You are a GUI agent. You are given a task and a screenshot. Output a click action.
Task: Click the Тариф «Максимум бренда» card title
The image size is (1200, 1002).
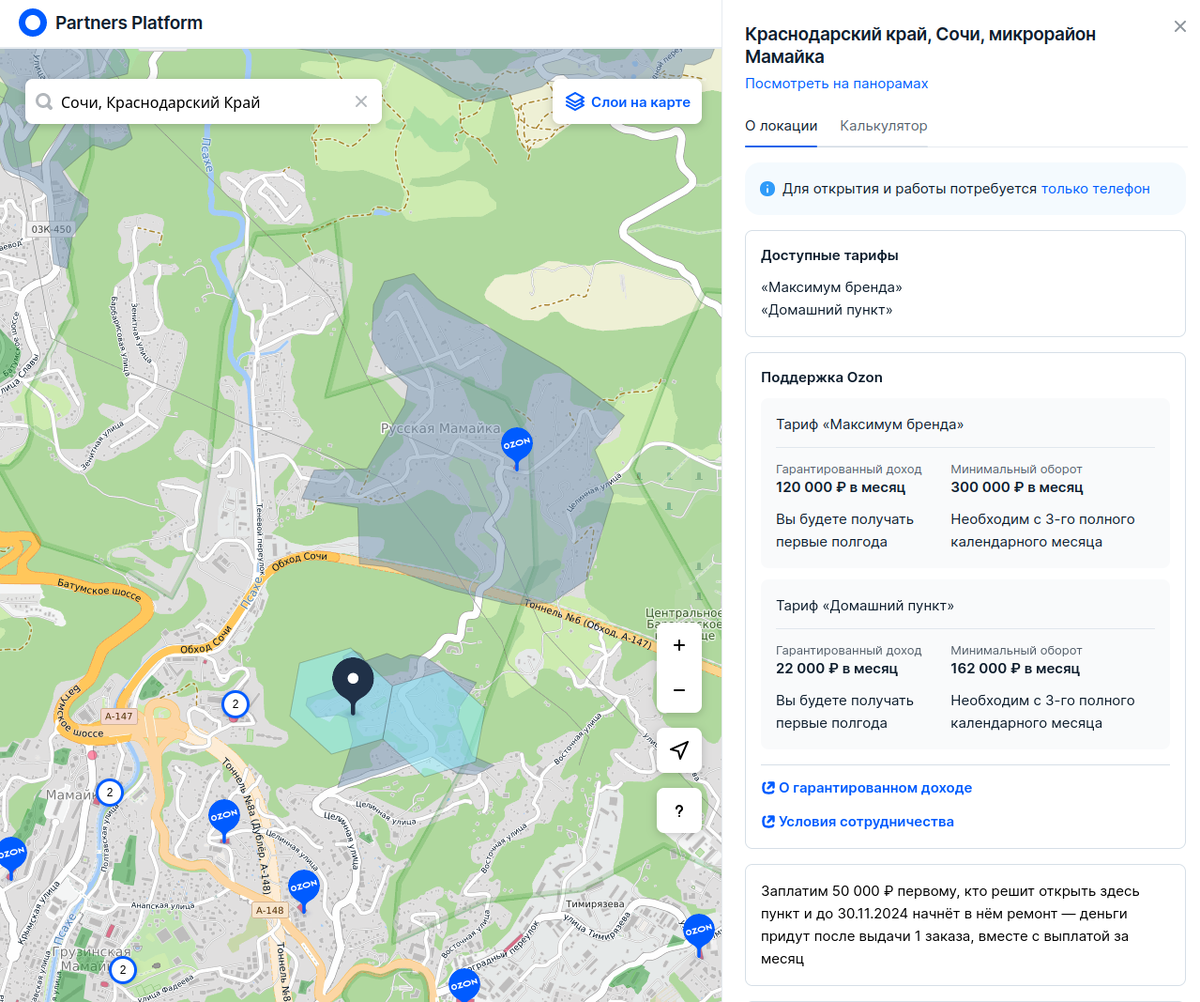point(870,424)
